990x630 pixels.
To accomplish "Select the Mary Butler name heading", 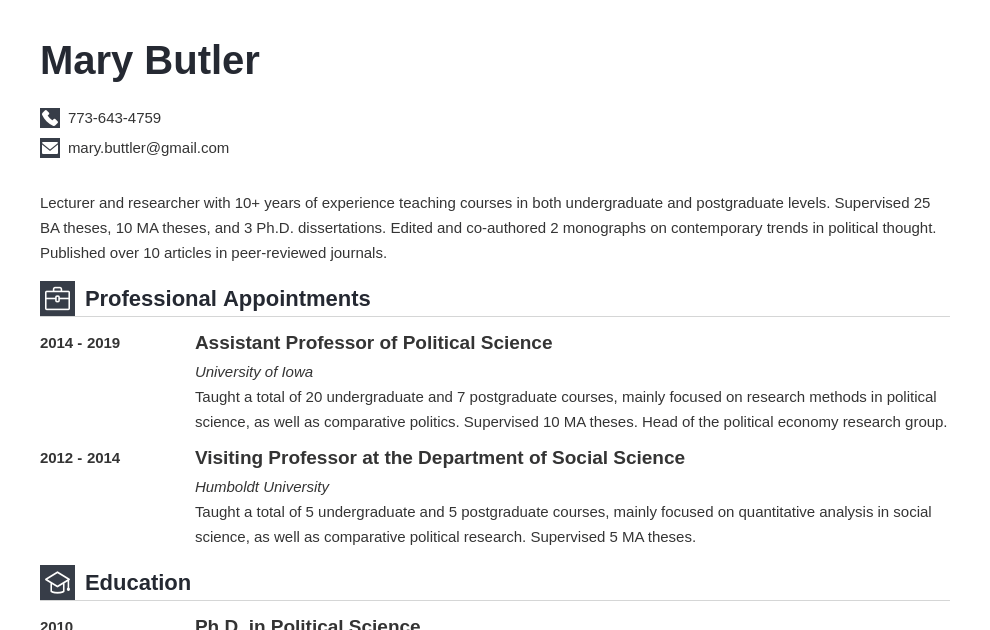I will pos(150,61).
